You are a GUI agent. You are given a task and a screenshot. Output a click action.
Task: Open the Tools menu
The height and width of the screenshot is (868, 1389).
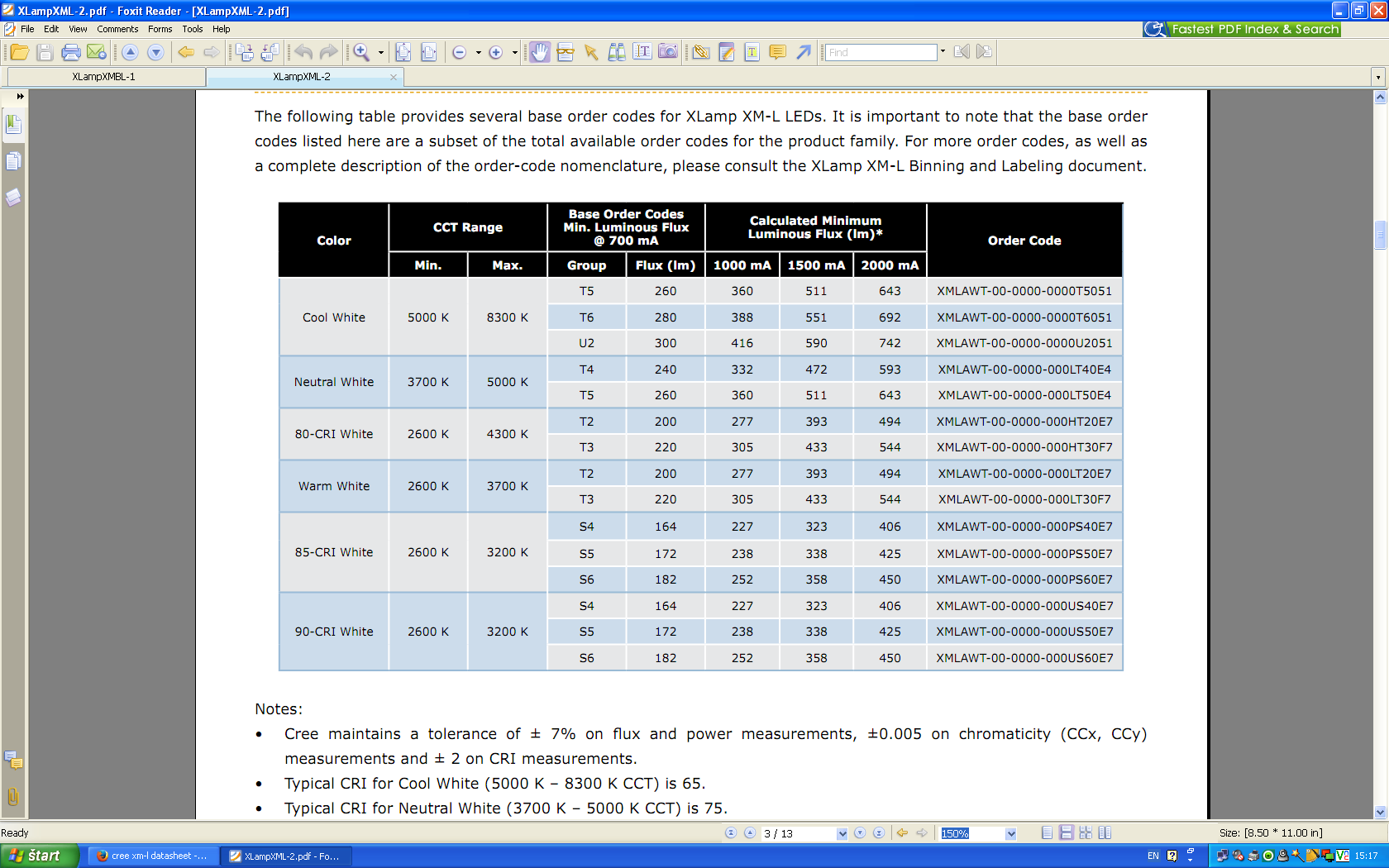pos(193,29)
